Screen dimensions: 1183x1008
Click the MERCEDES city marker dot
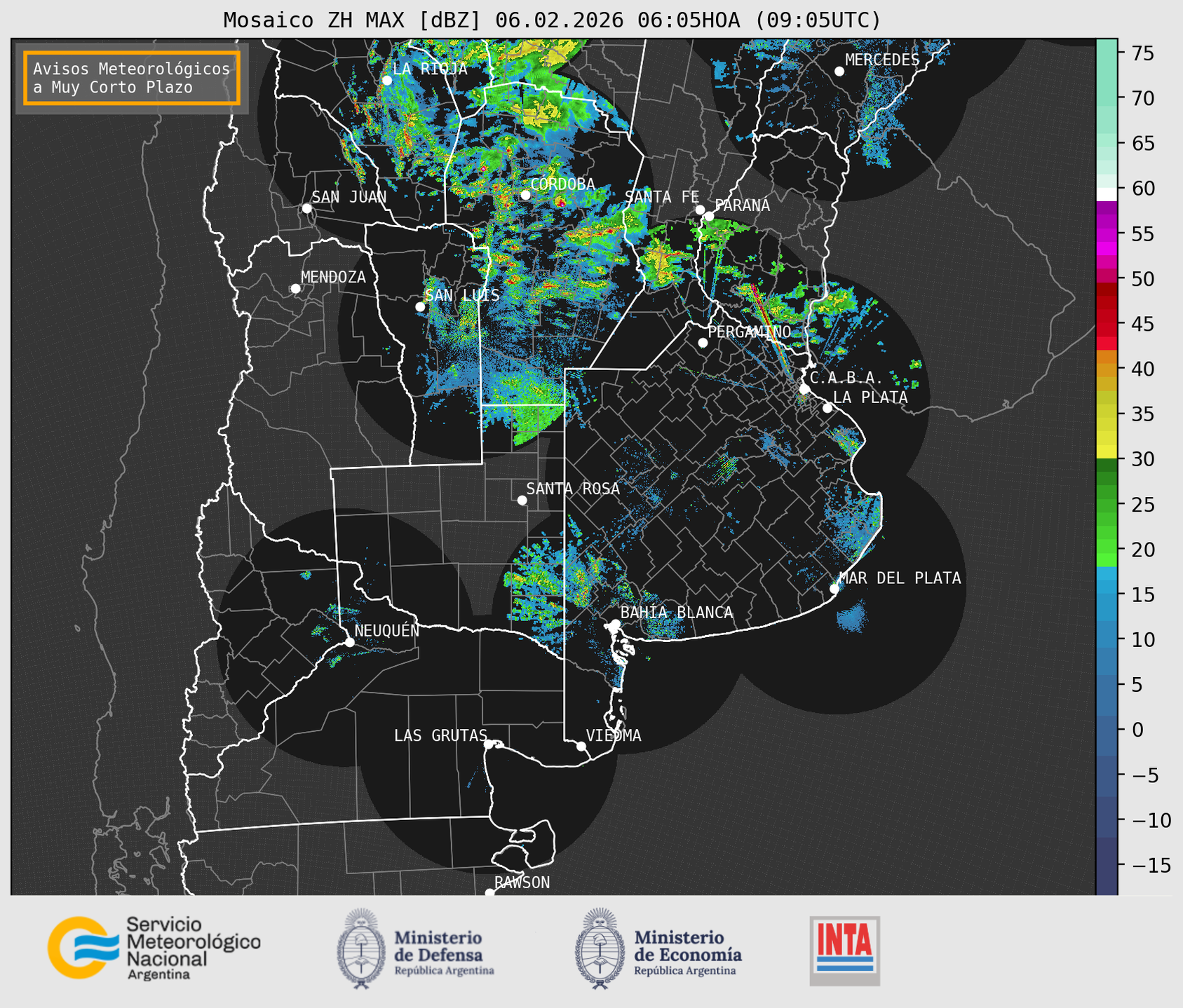(x=839, y=71)
